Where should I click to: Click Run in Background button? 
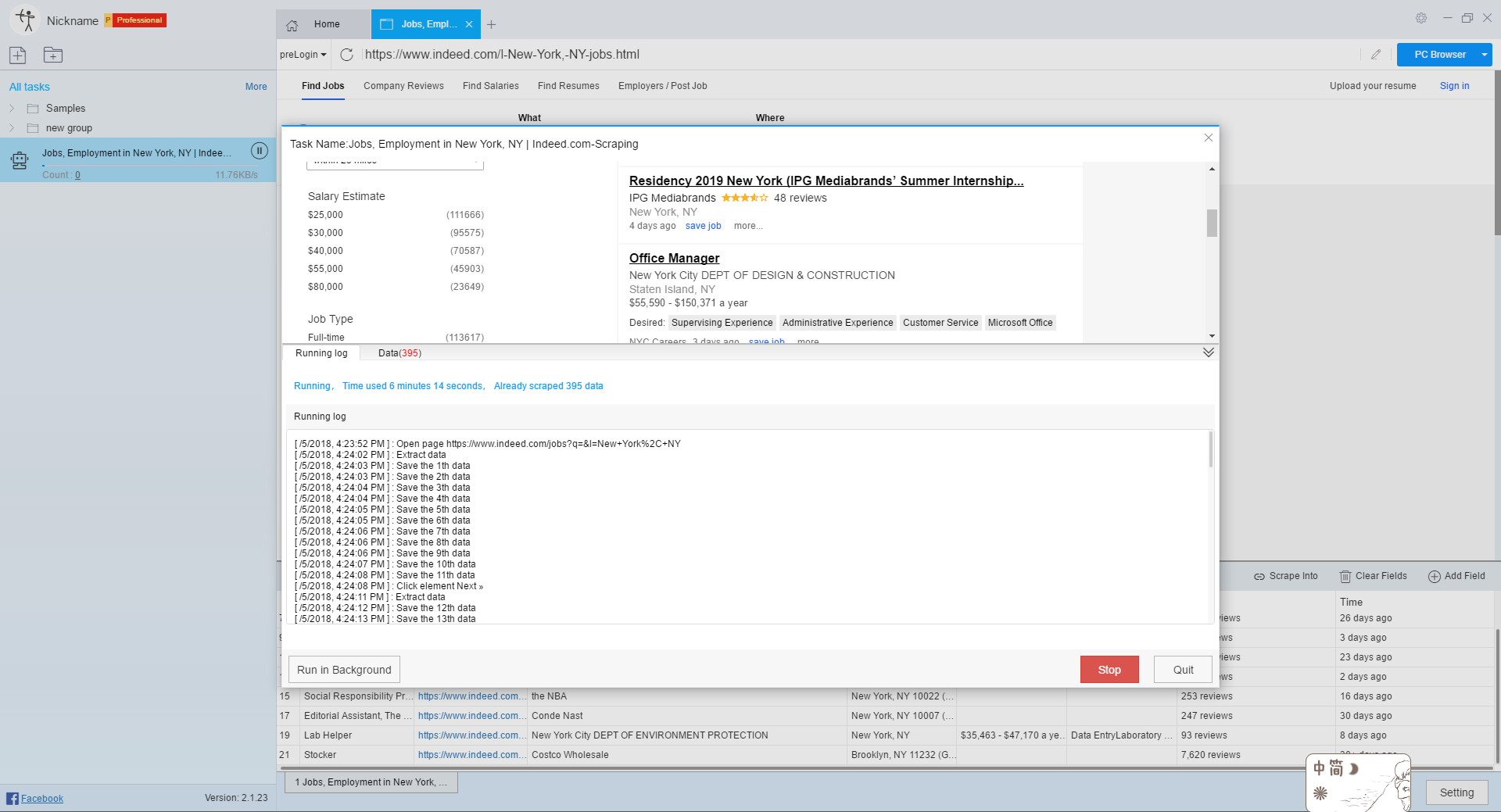pyautogui.click(x=344, y=670)
